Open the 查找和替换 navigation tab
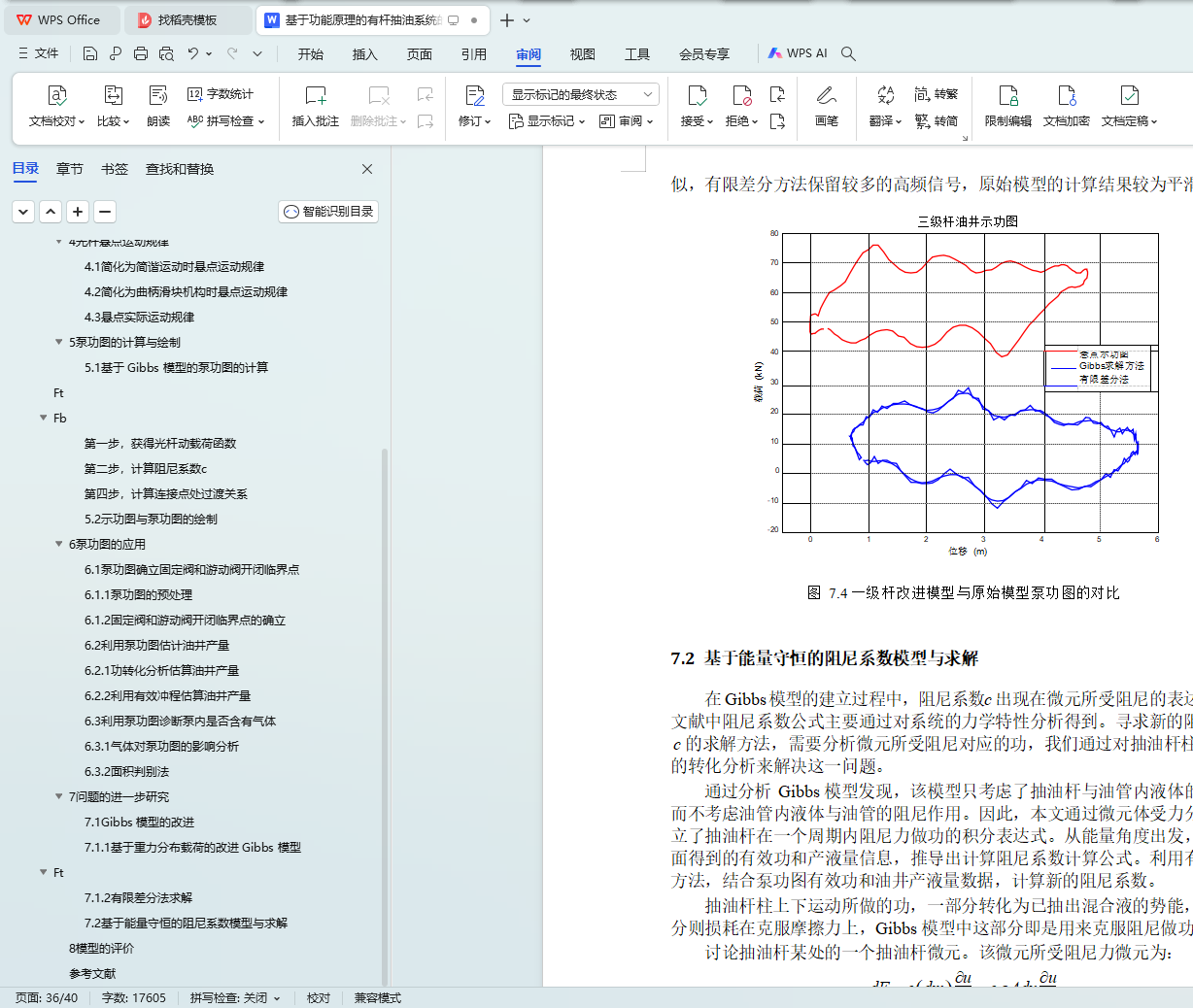Image resolution: width=1193 pixels, height=1008 pixels. click(180, 169)
